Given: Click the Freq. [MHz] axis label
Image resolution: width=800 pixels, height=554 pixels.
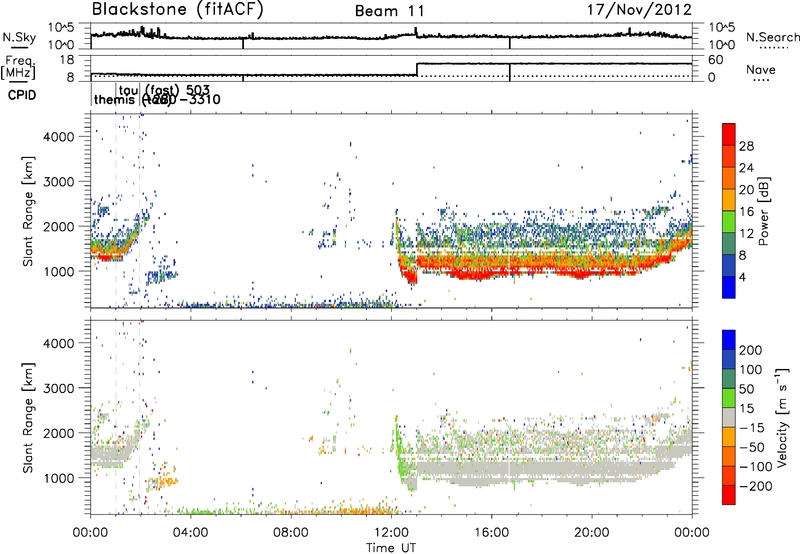Looking at the screenshot, I should coord(18,67).
